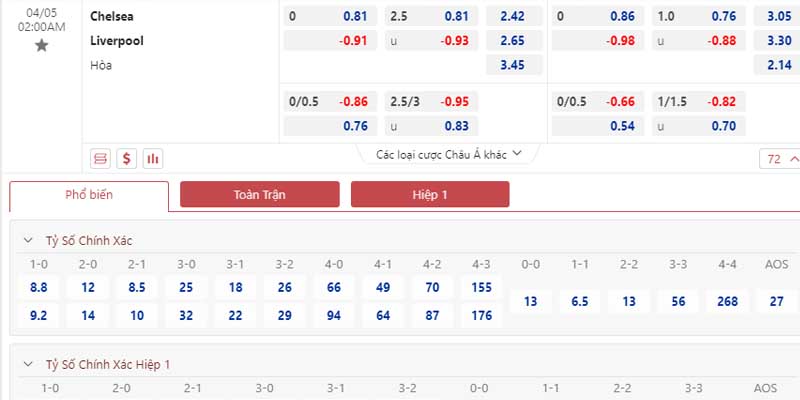Viewport: 800px width, 400px height.
Task: Pick 4-4 correct score odds 268
Action: tap(727, 302)
